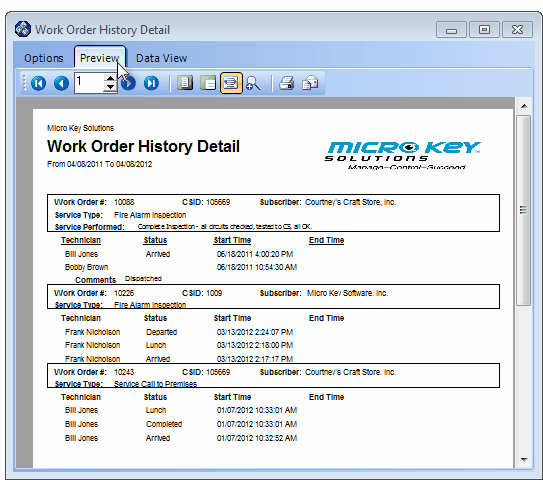Email the report using envelope icon

[310, 83]
